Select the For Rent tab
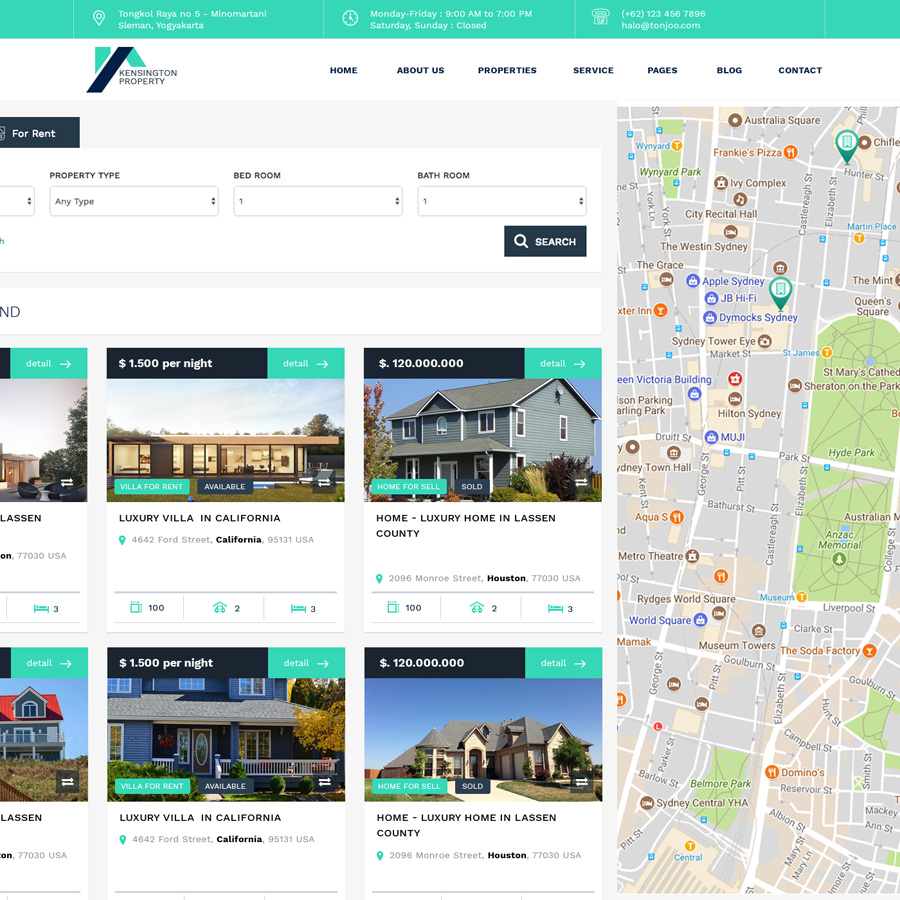This screenshot has width=900, height=900. [38, 133]
